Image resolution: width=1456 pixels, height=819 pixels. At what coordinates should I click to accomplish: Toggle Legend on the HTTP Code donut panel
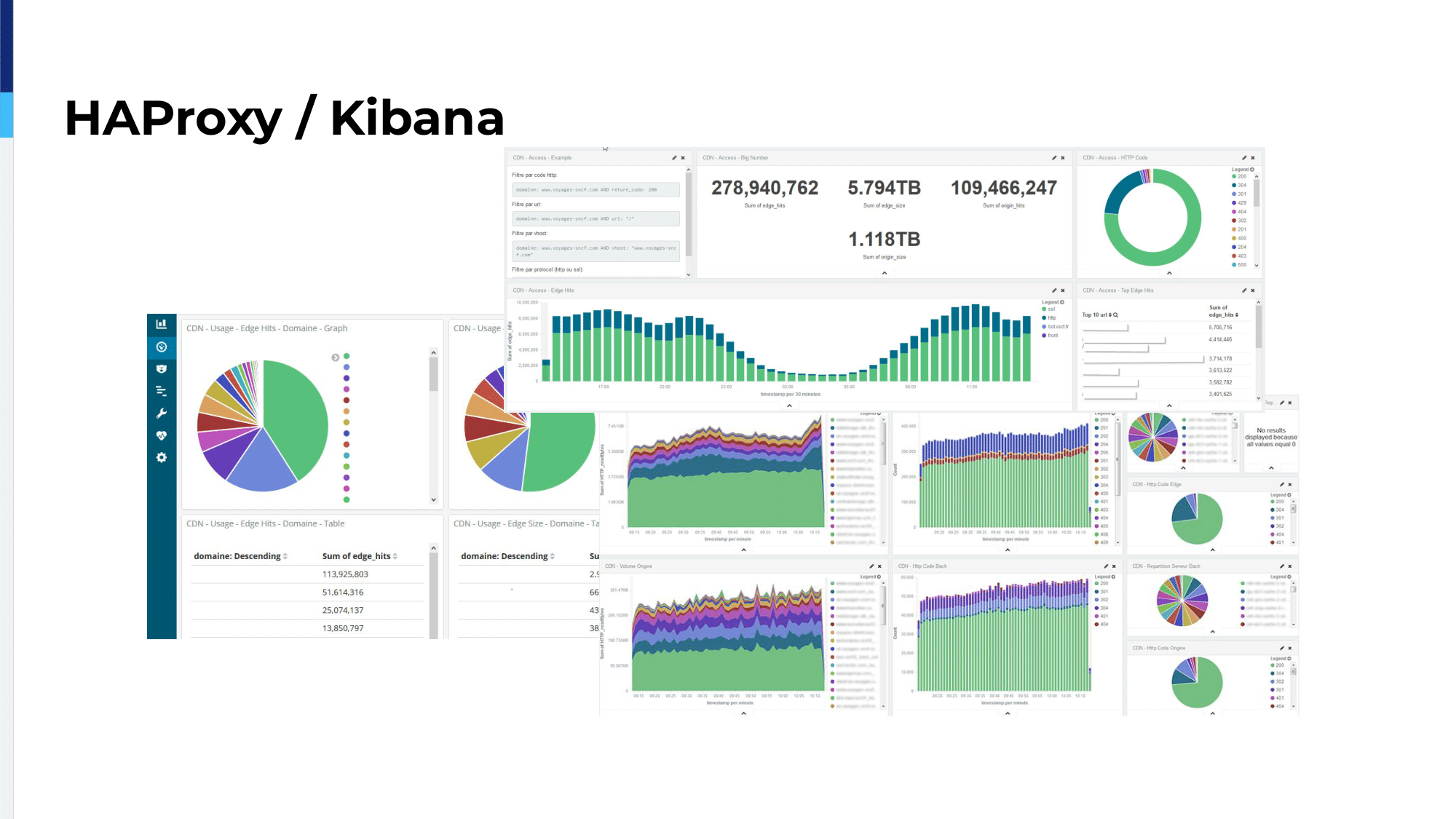point(1243,170)
